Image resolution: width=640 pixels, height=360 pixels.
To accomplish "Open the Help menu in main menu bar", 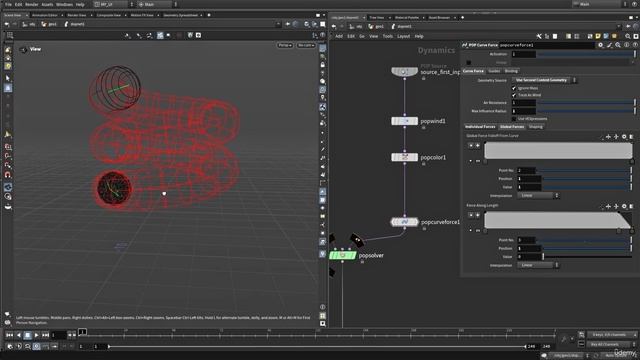I will (x=80, y=4).
